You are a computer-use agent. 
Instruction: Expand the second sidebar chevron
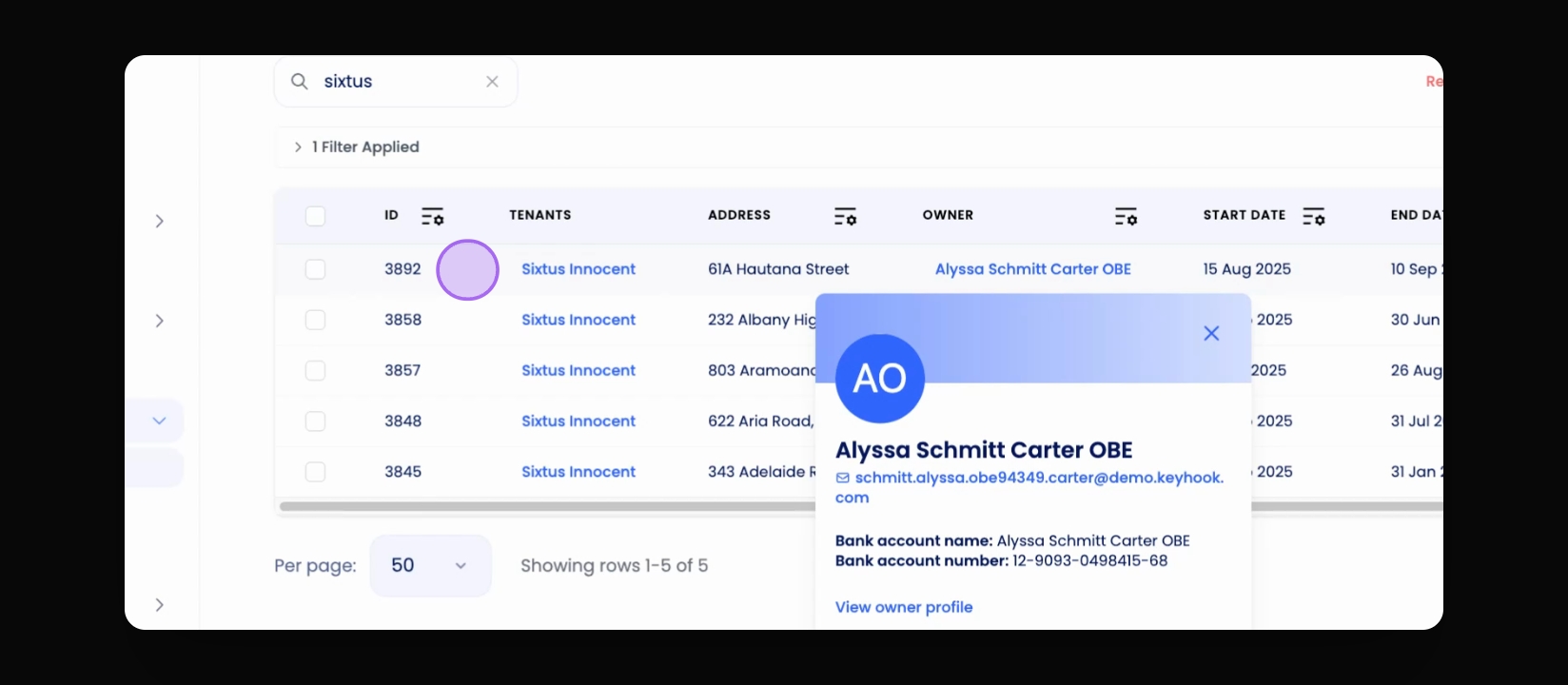click(159, 321)
